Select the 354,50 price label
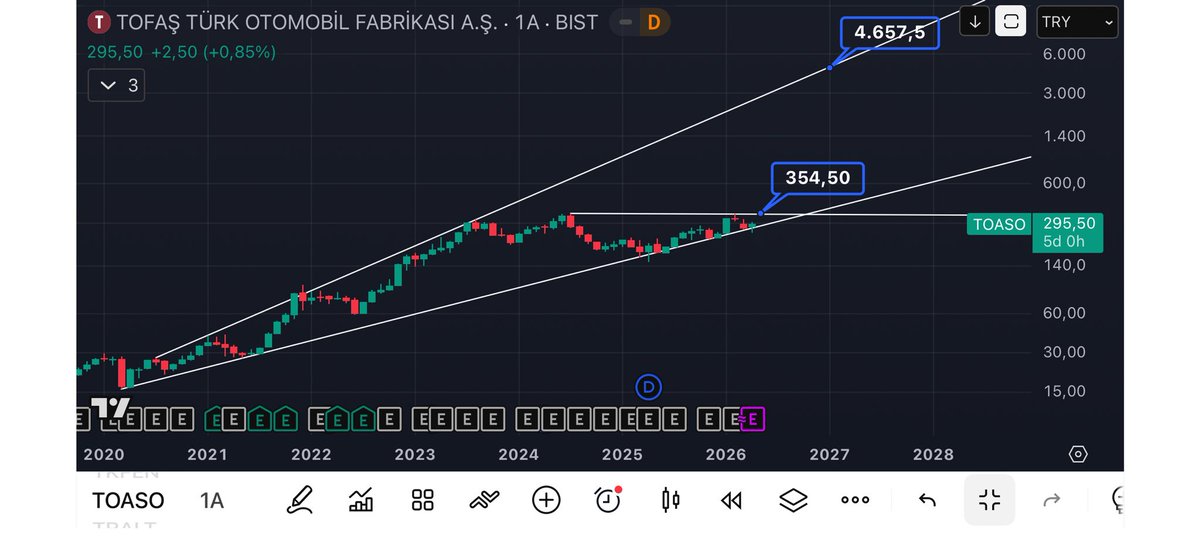This screenshot has width=1200, height=554. 817,178
